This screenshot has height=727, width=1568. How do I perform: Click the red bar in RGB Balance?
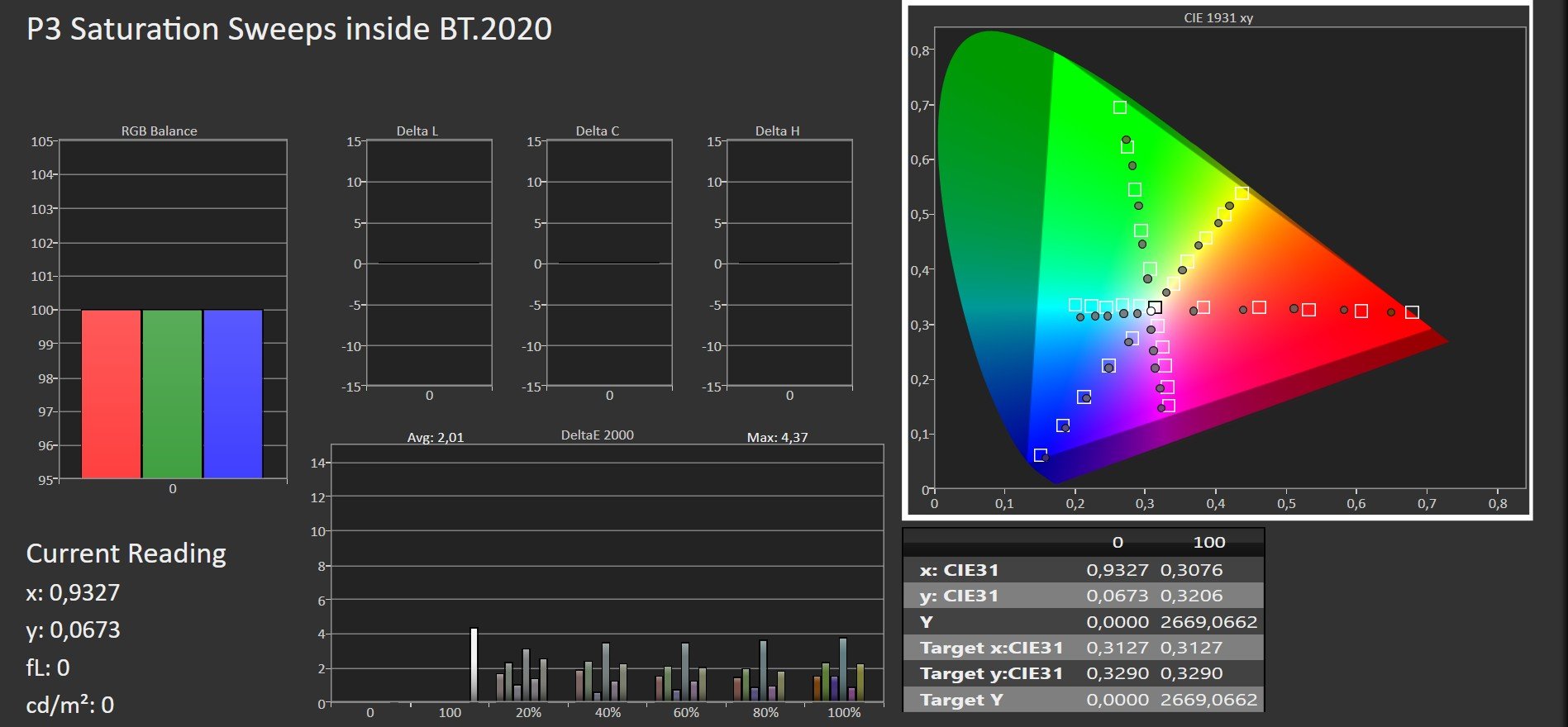111,393
